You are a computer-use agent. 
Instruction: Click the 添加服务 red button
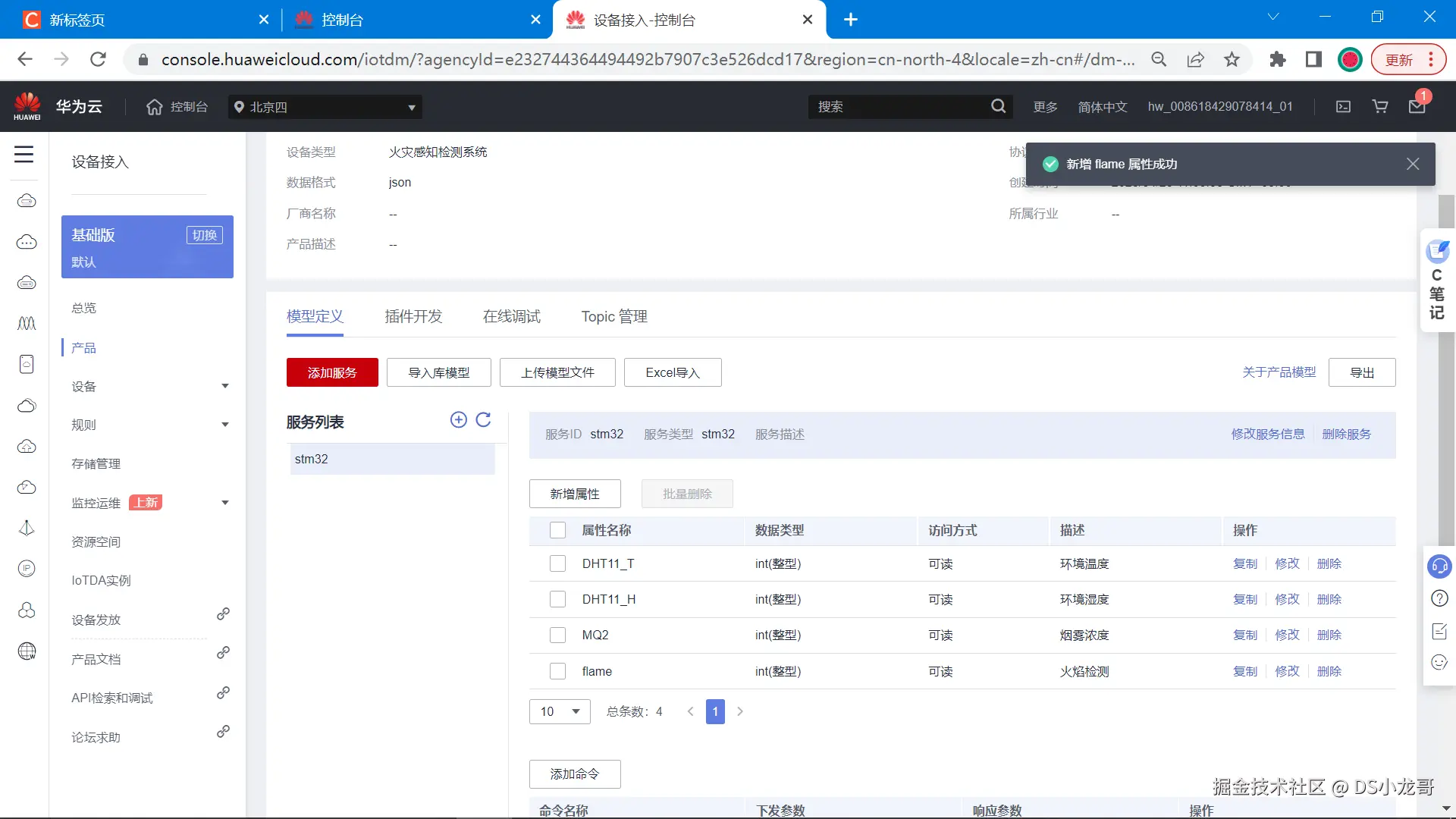click(332, 372)
